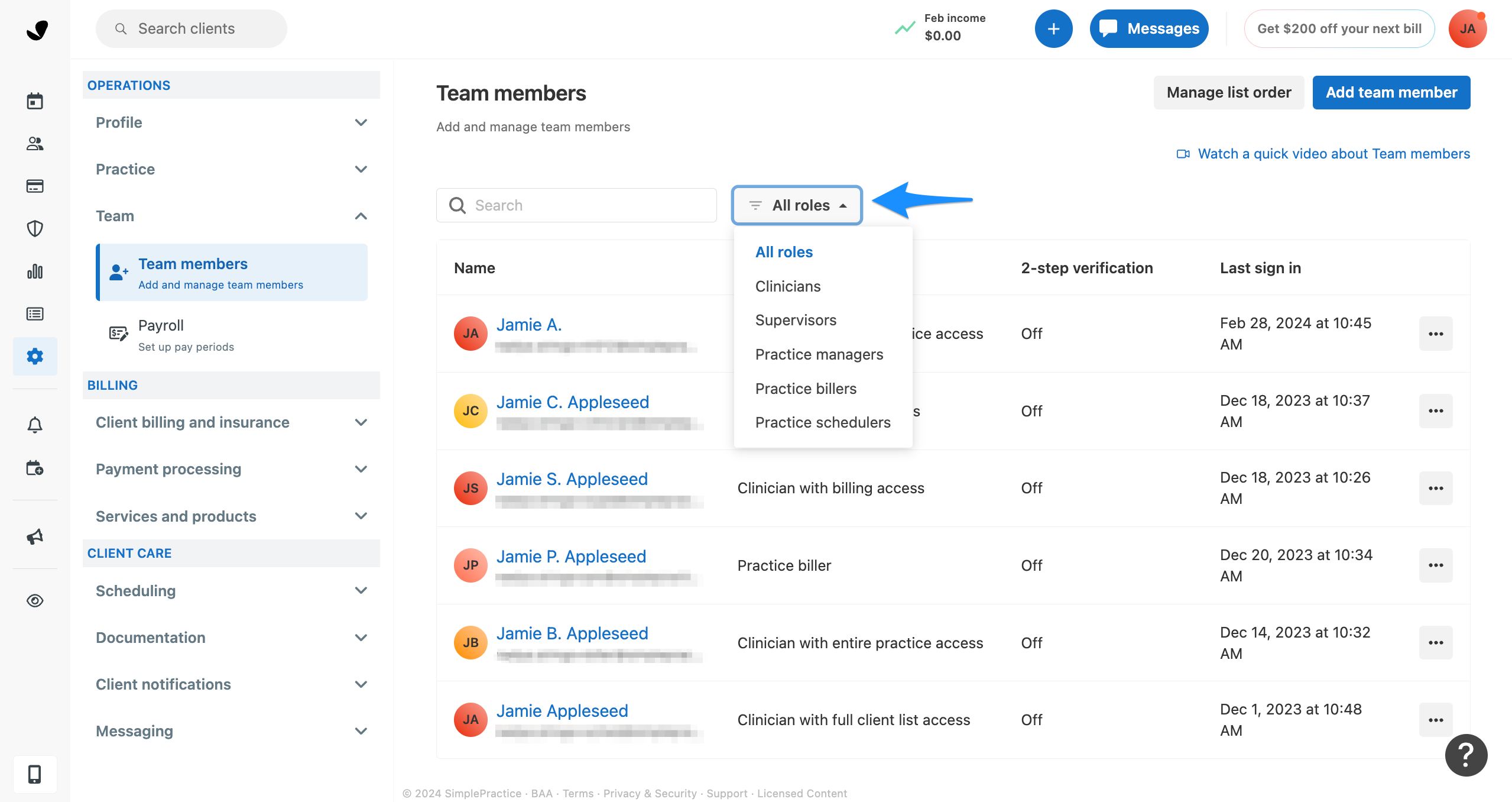Open the mobile phone icon at bottom
This screenshot has width=1512, height=802.
pyautogui.click(x=35, y=774)
